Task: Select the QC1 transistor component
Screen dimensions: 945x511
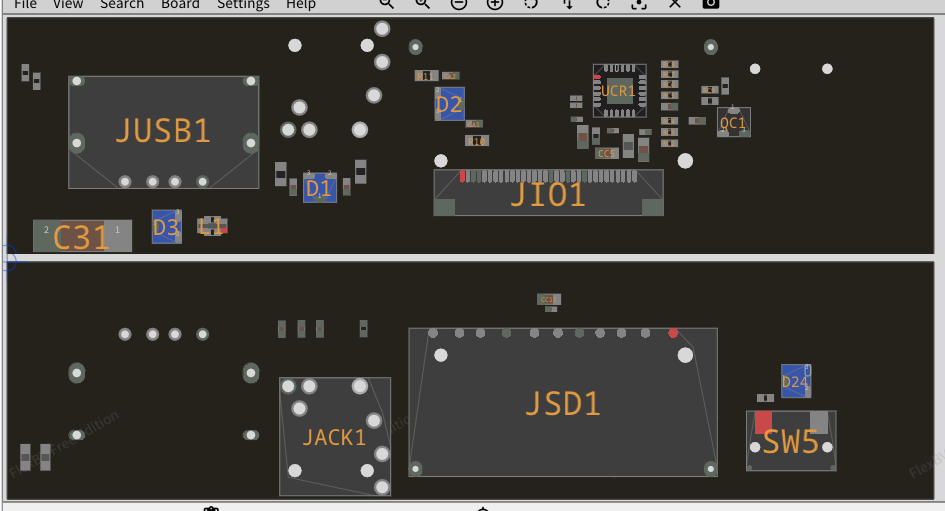Action: pyautogui.click(x=733, y=123)
